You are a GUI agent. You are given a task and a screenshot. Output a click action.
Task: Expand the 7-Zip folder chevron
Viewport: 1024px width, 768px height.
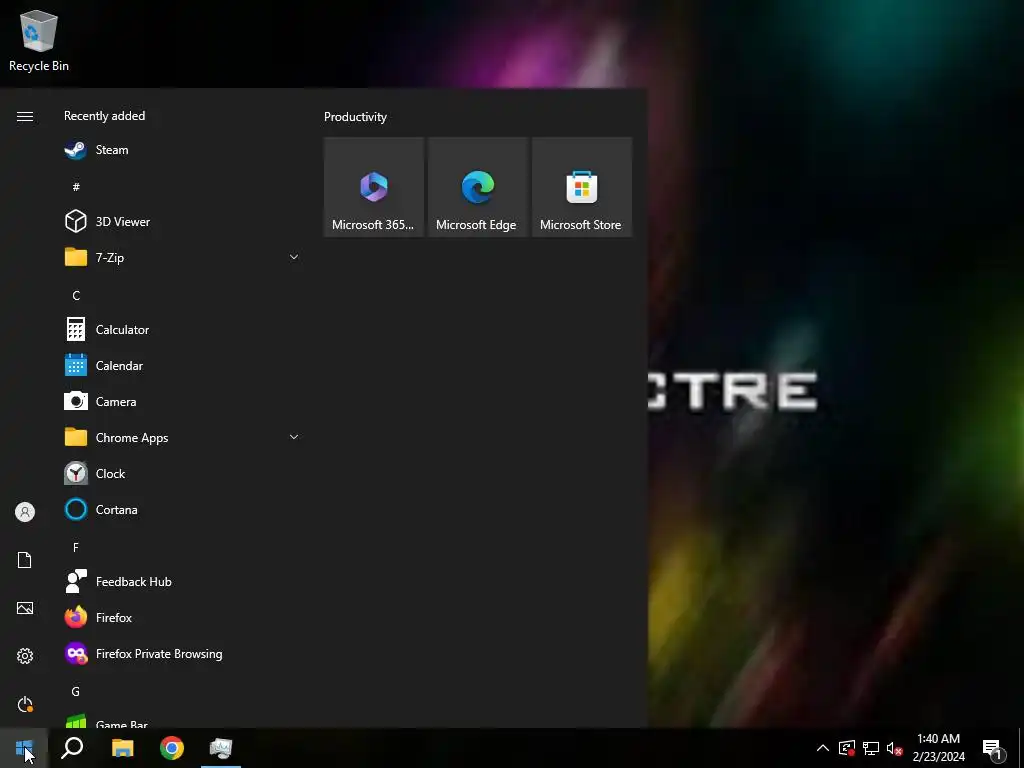(294, 257)
